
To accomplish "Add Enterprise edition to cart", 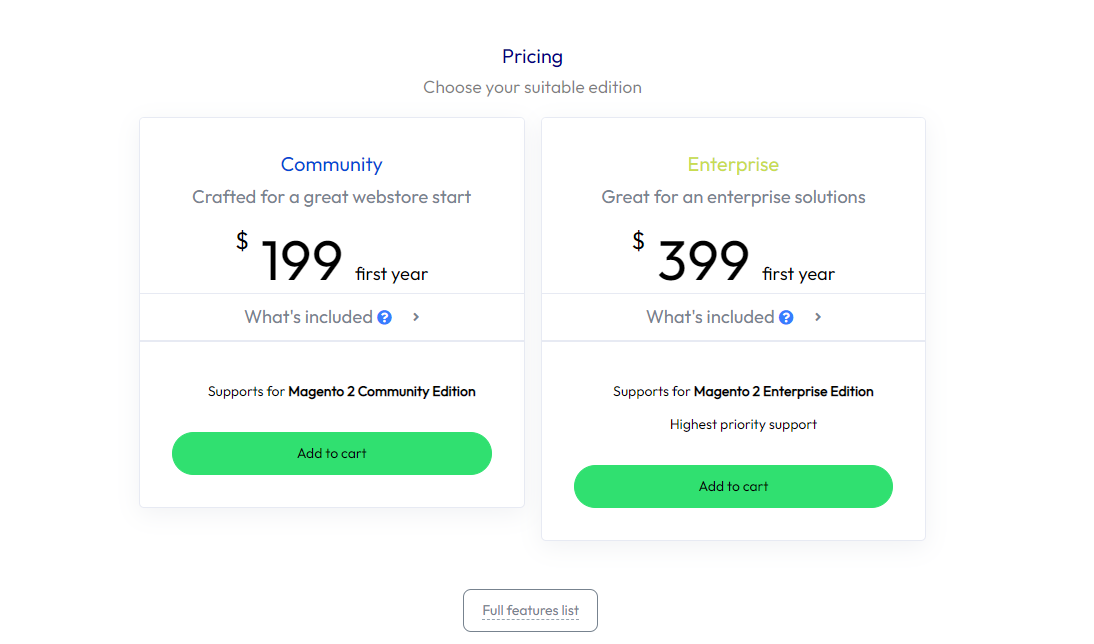I will point(733,486).
